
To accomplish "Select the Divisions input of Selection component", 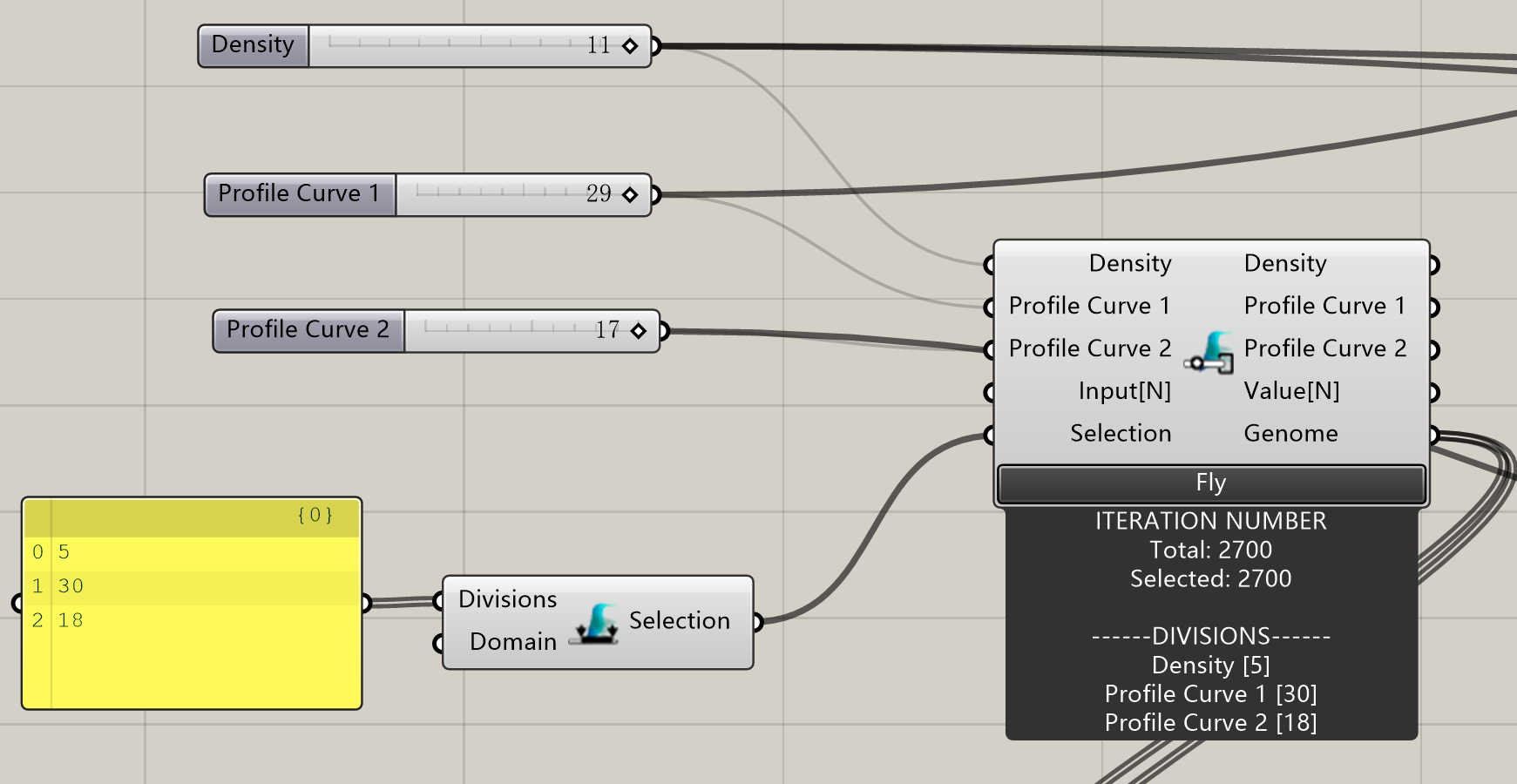I will coord(507,599).
